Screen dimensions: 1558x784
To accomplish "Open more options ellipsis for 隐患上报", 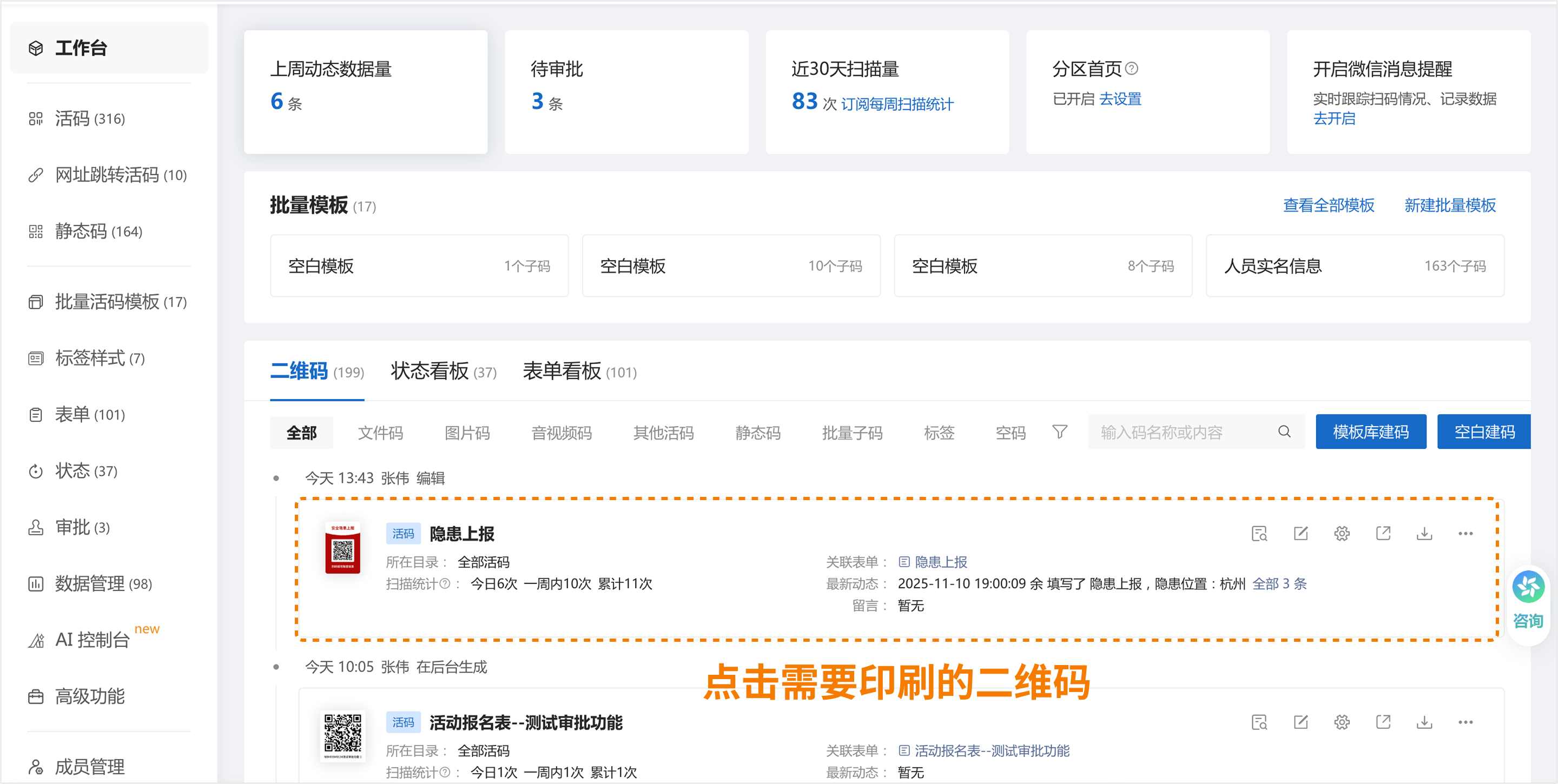I will pos(1465,533).
